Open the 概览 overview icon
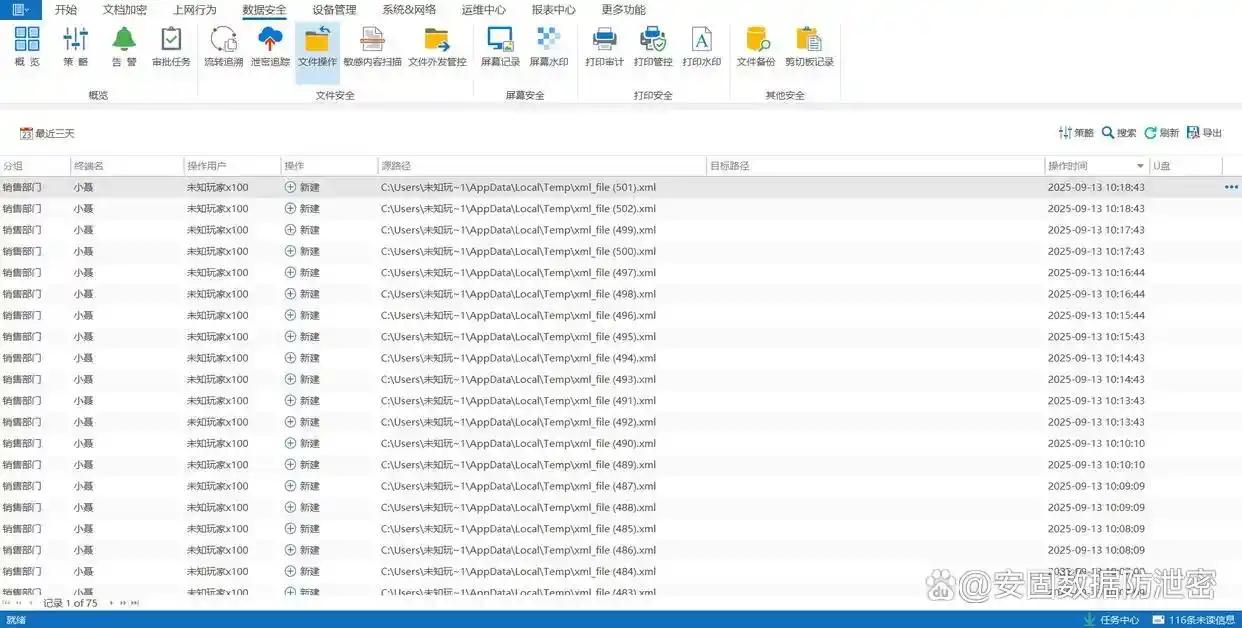The height and width of the screenshot is (628, 1242). point(27,47)
